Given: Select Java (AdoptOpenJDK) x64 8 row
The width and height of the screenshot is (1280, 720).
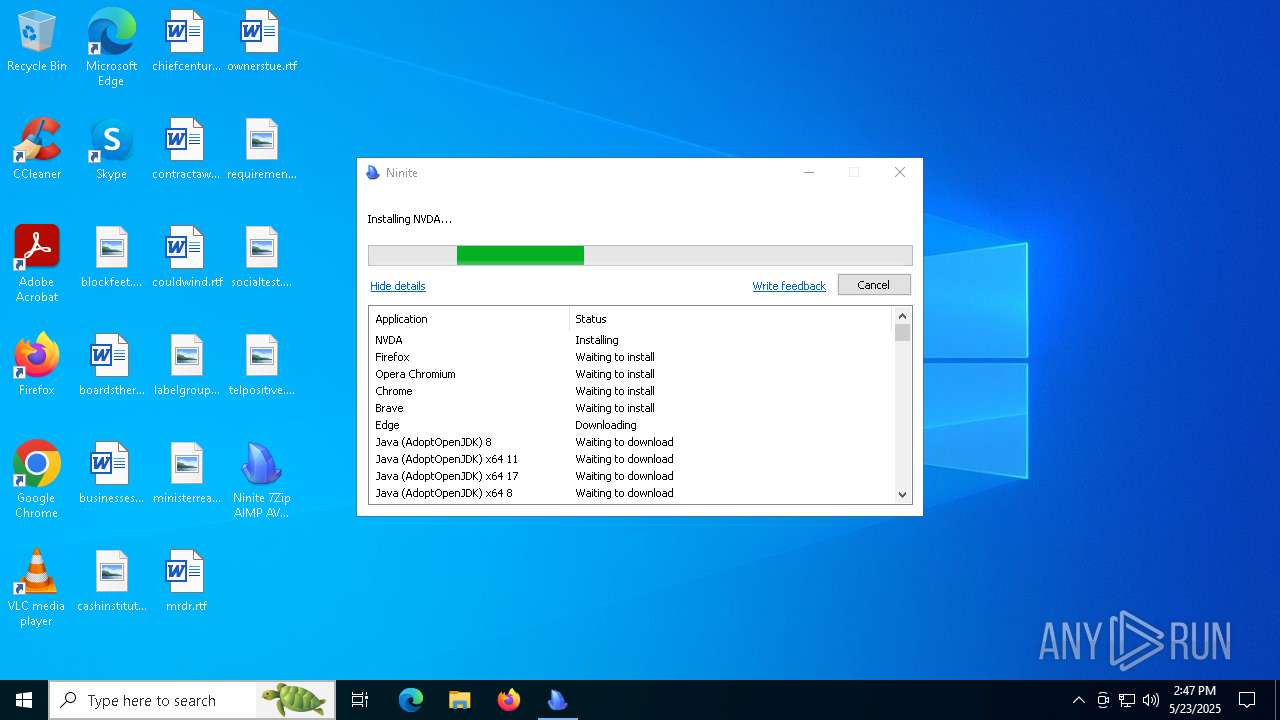Looking at the screenshot, I should pos(630,493).
